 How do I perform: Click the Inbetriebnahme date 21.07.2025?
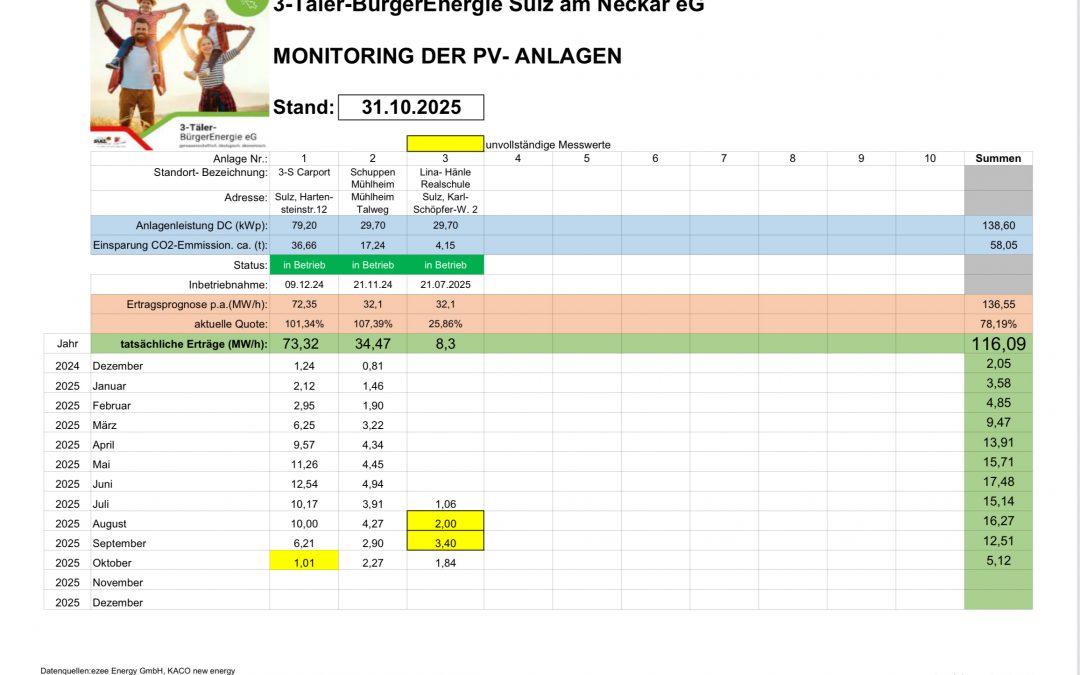[445, 285]
